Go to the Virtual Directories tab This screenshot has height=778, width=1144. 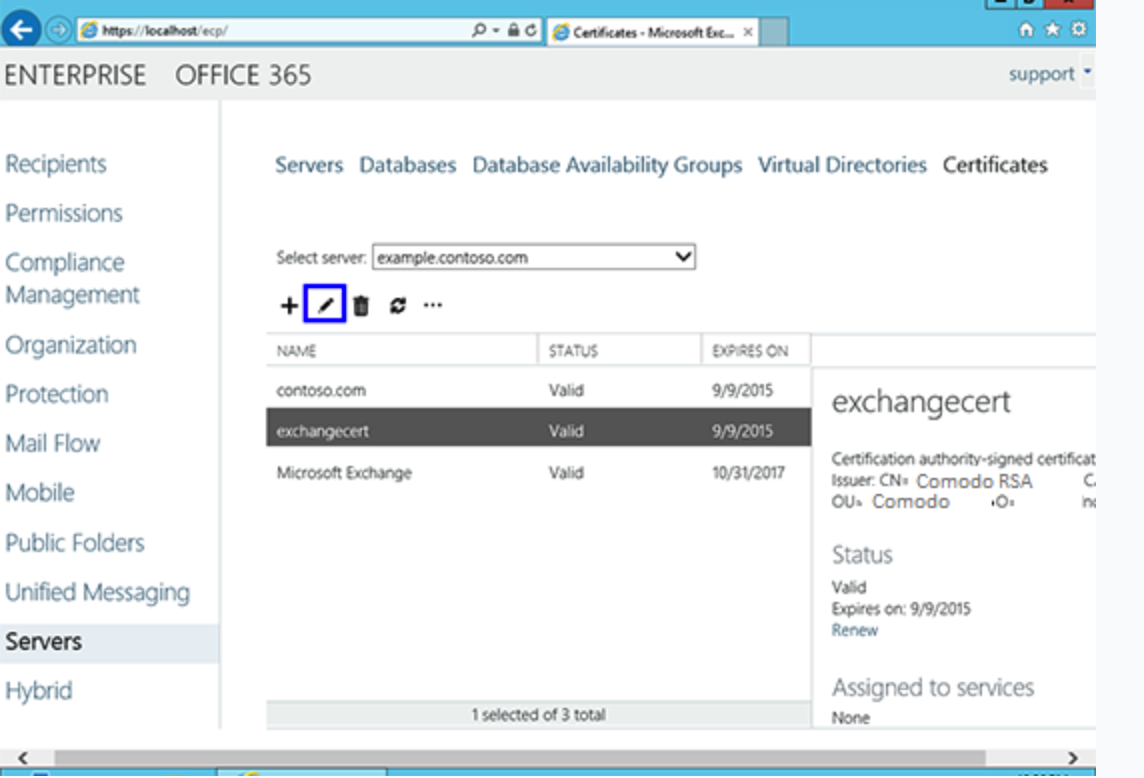842,165
